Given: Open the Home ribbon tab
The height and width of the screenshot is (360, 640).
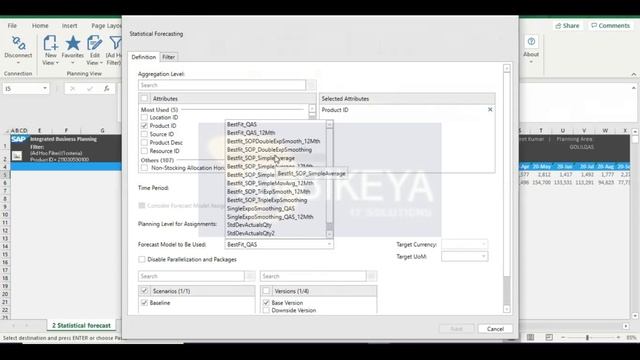Looking at the screenshot, I should [x=40, y=26].
